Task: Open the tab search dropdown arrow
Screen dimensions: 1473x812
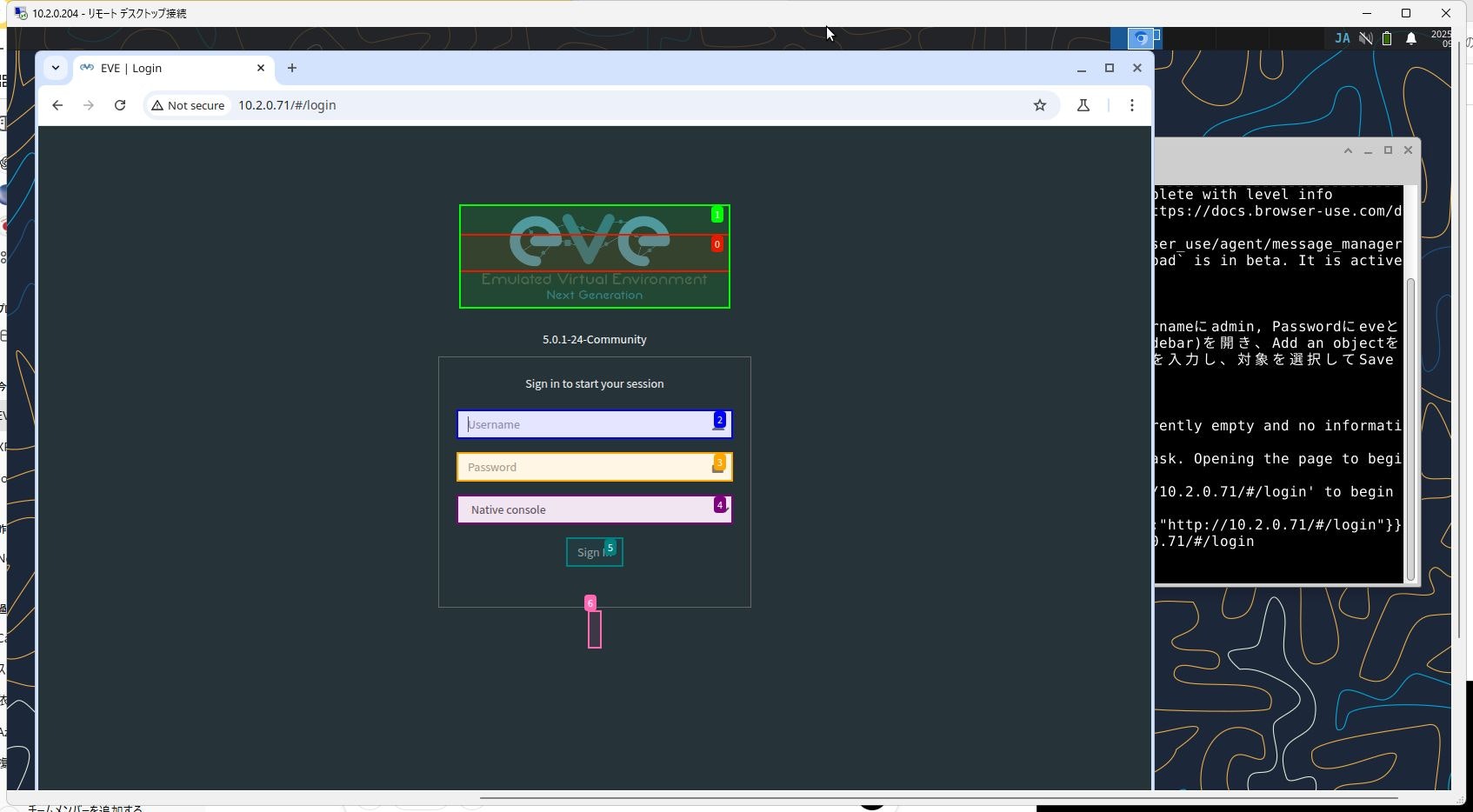Action: [x=56, y=68]
